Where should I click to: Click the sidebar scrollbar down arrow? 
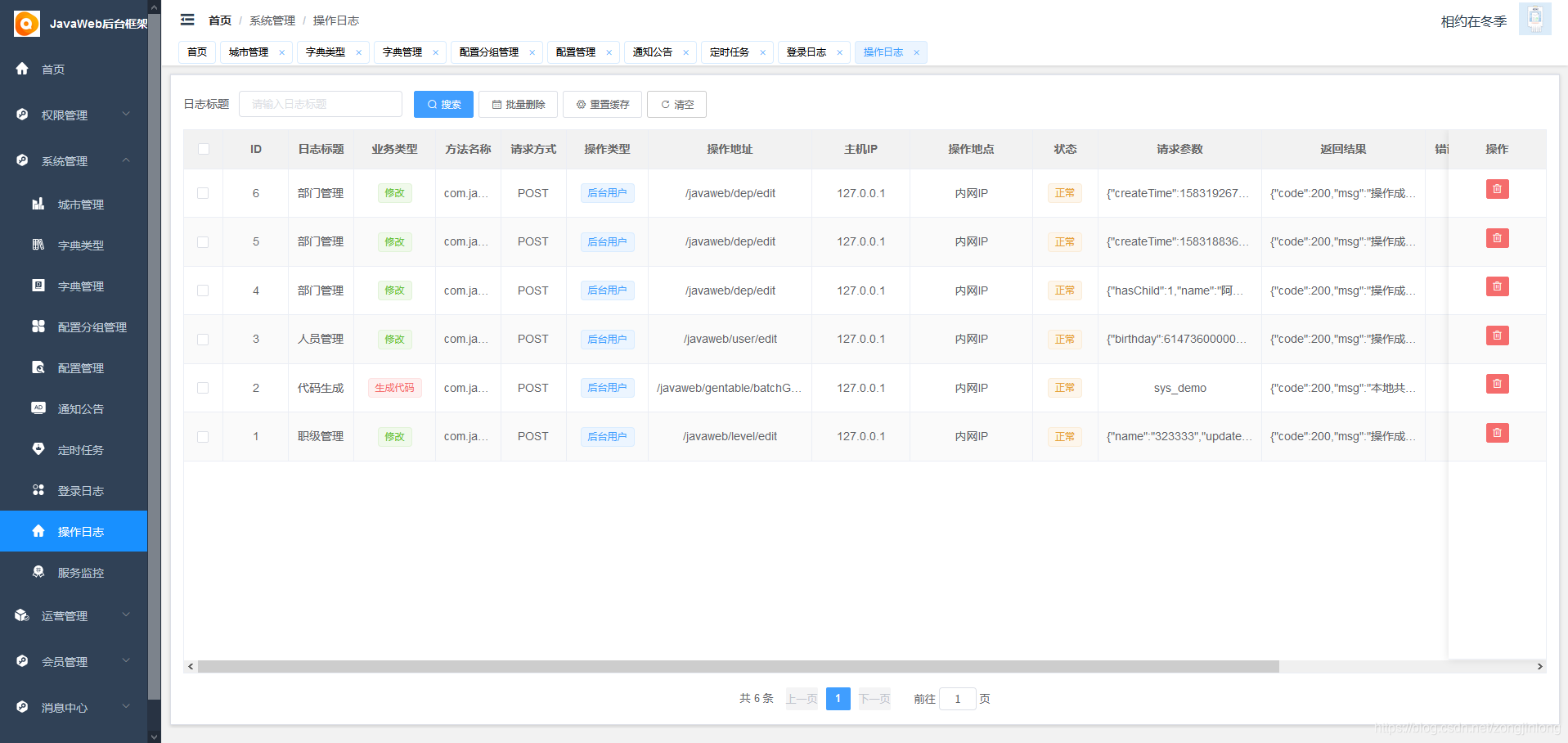click(x=155, y=736)
